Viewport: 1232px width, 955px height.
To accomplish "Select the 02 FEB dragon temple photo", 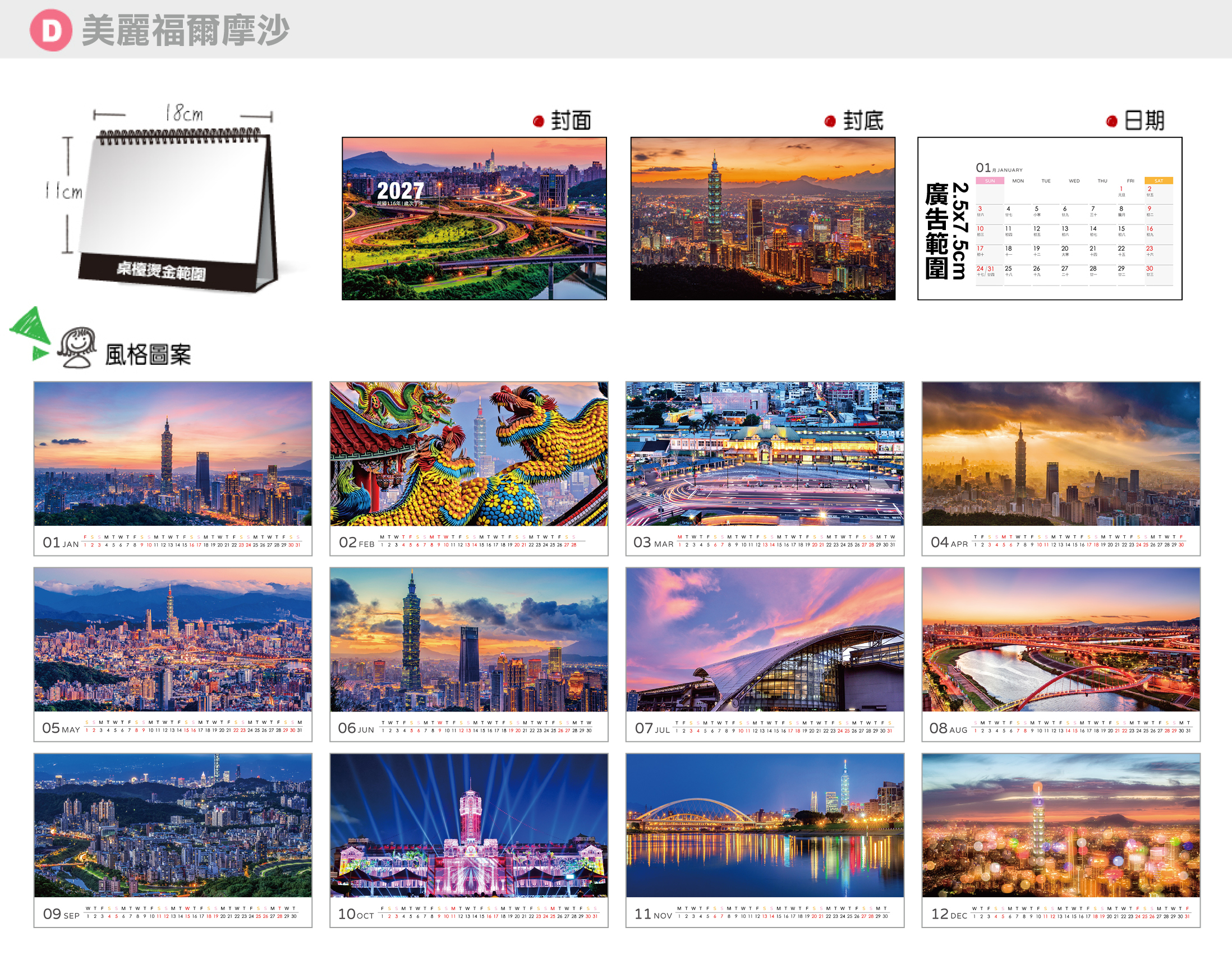I will coord(469,453).
